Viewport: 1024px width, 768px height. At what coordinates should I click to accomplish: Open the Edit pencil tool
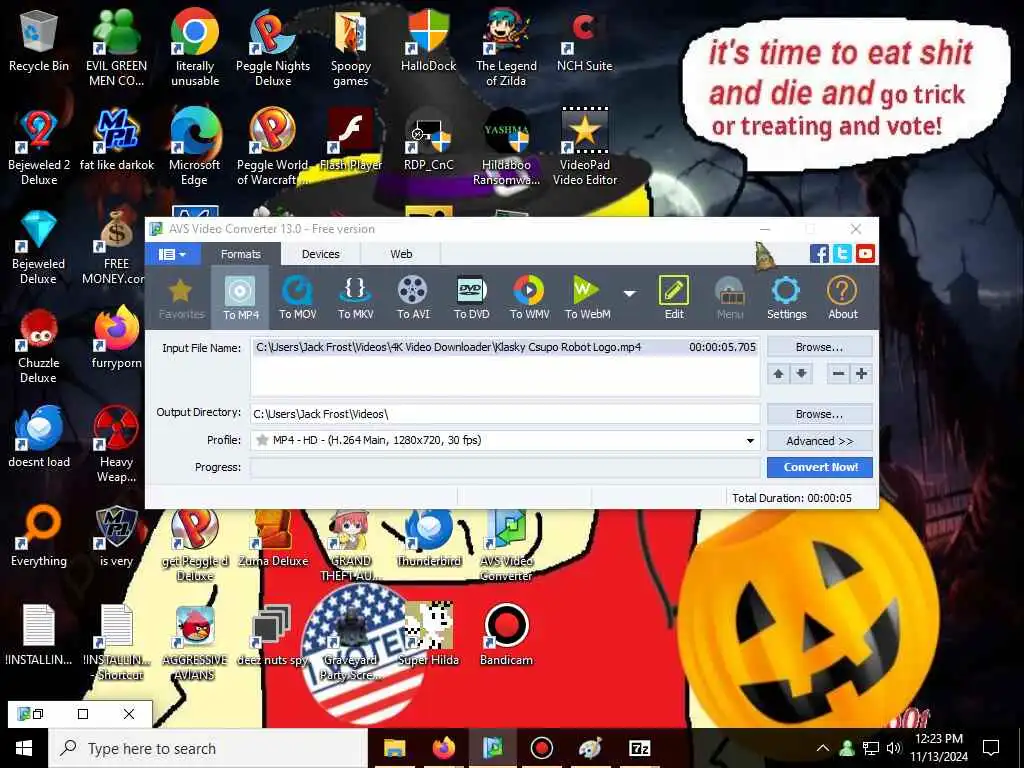point(674,297)
